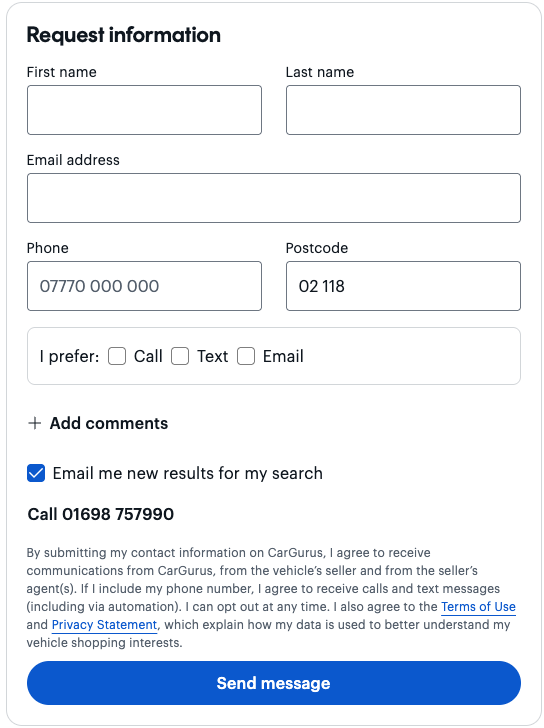
Task: Open the Terms of Use link
Action: click(x=478, y=607)
